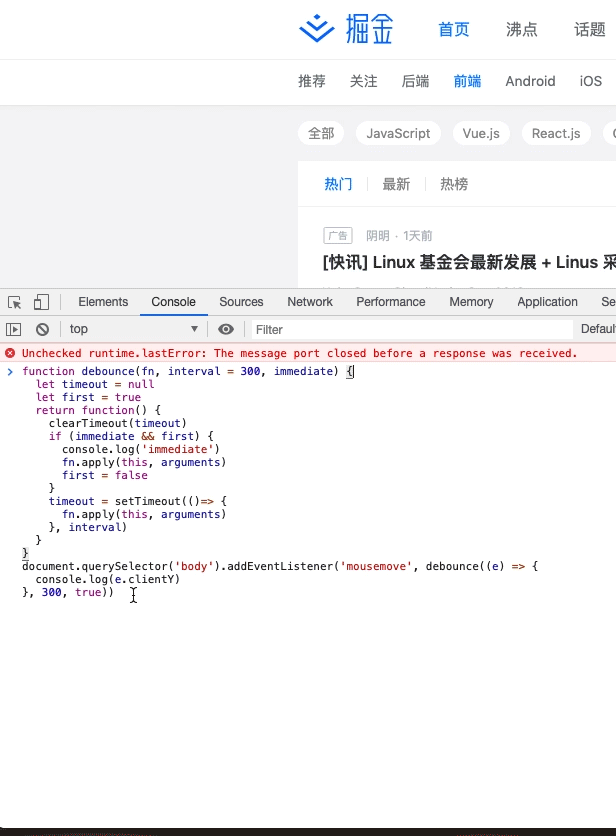
Task: Clear console with the ban icon
Action: click(42, 329)
